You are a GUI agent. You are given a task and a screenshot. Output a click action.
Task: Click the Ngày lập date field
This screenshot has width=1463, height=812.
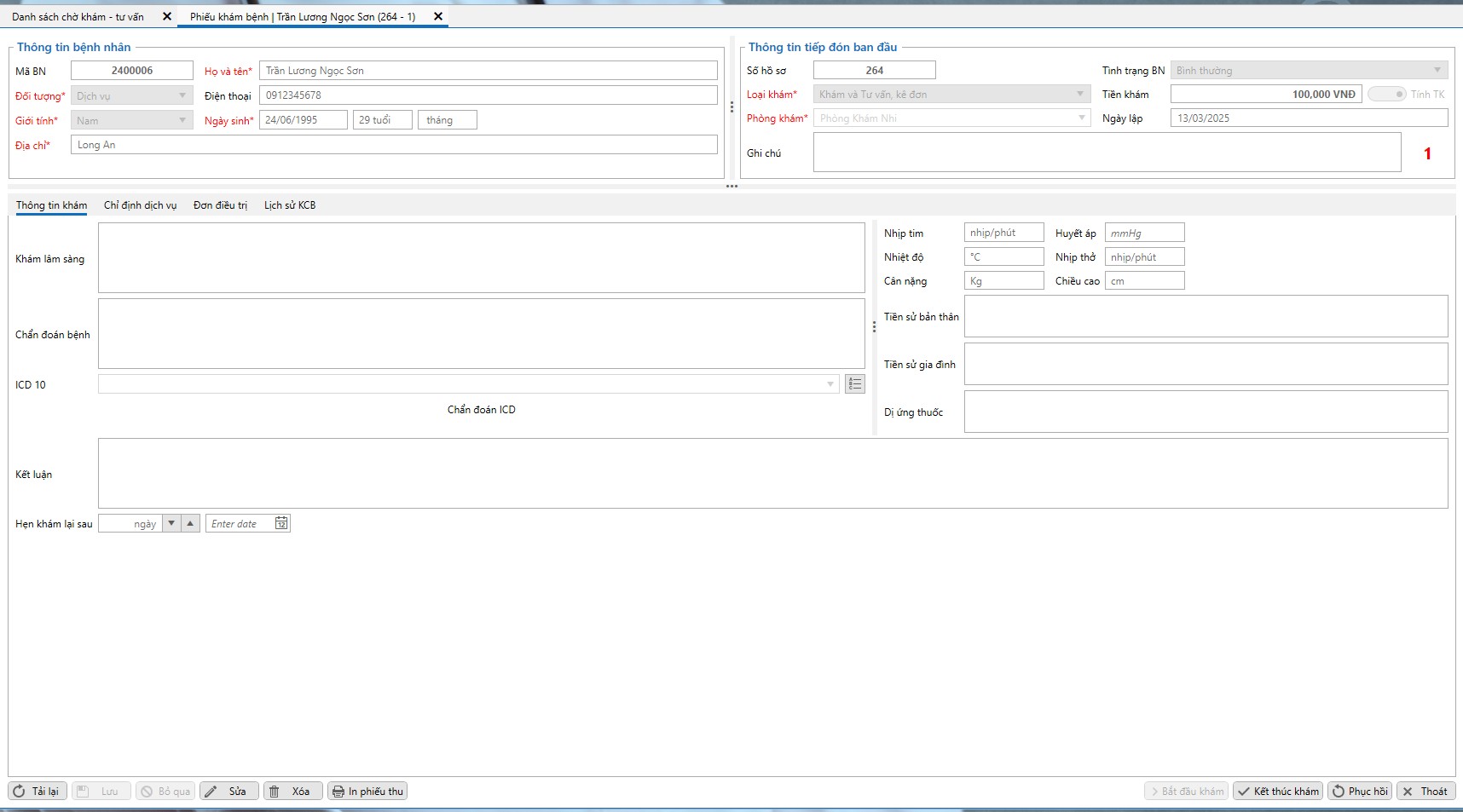(1310, 118)
